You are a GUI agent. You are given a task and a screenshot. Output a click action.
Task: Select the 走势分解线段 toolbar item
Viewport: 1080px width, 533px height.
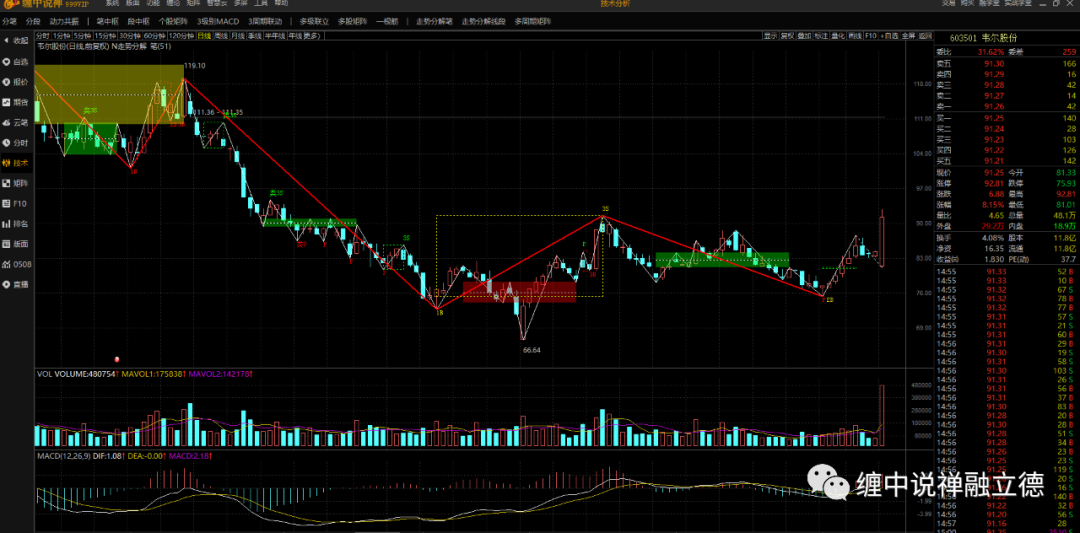[x=483, y=21]
